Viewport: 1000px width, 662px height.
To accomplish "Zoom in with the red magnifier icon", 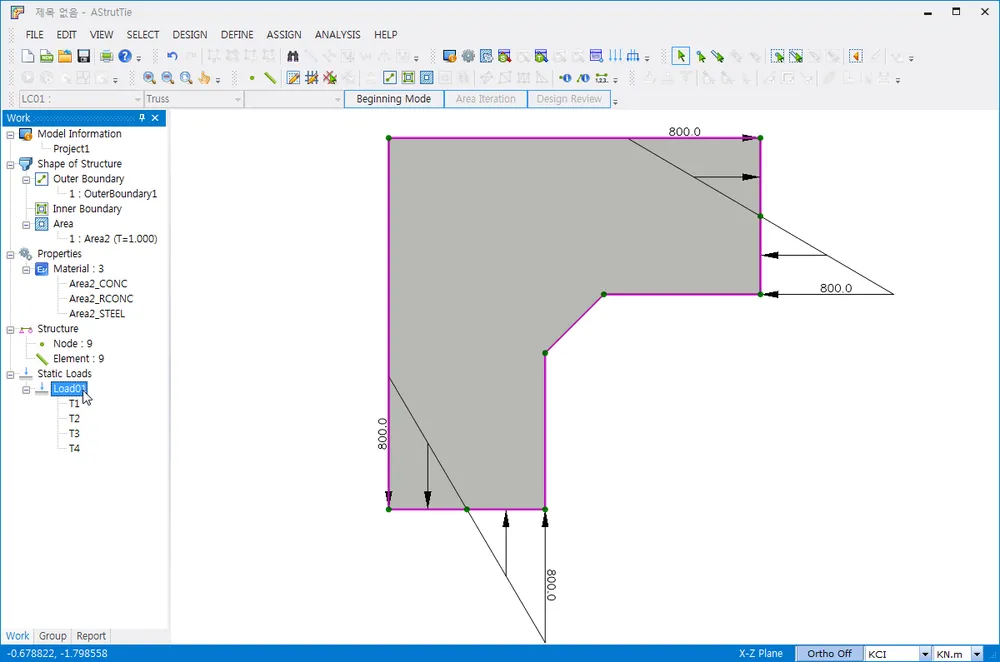I will click(149, 78).
